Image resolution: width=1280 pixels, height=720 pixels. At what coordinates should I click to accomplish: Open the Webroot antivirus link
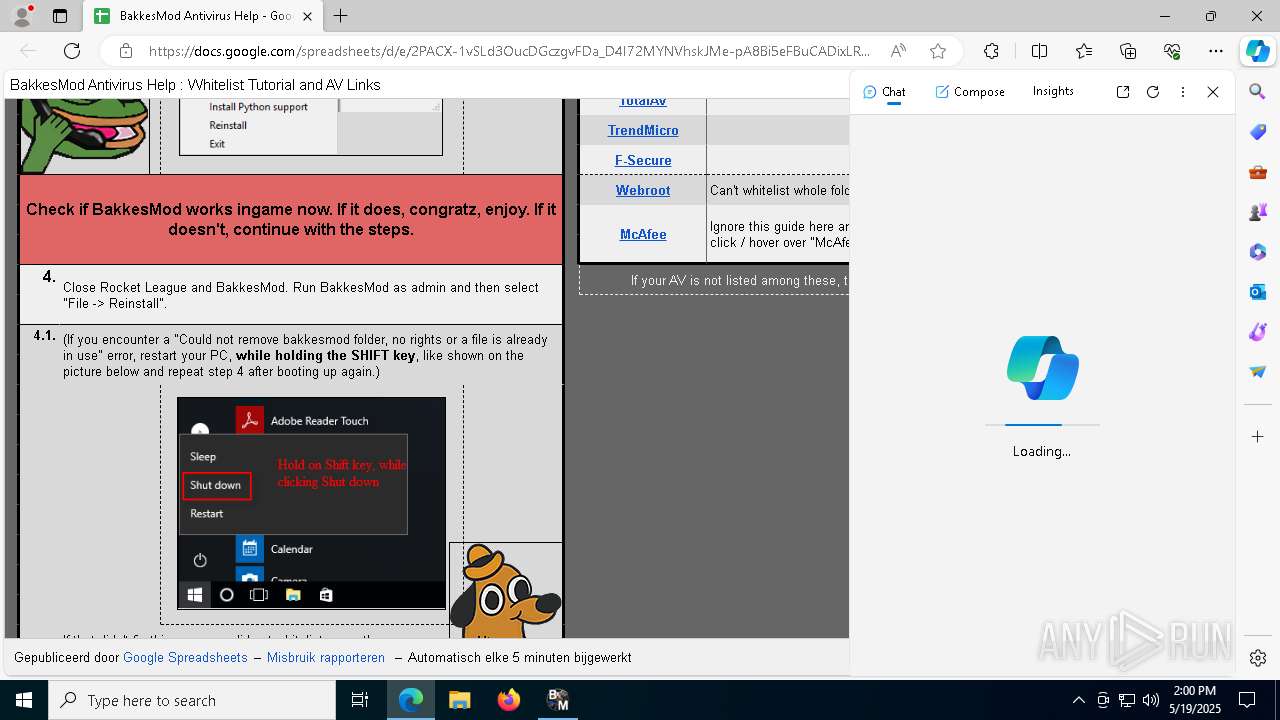643,190
